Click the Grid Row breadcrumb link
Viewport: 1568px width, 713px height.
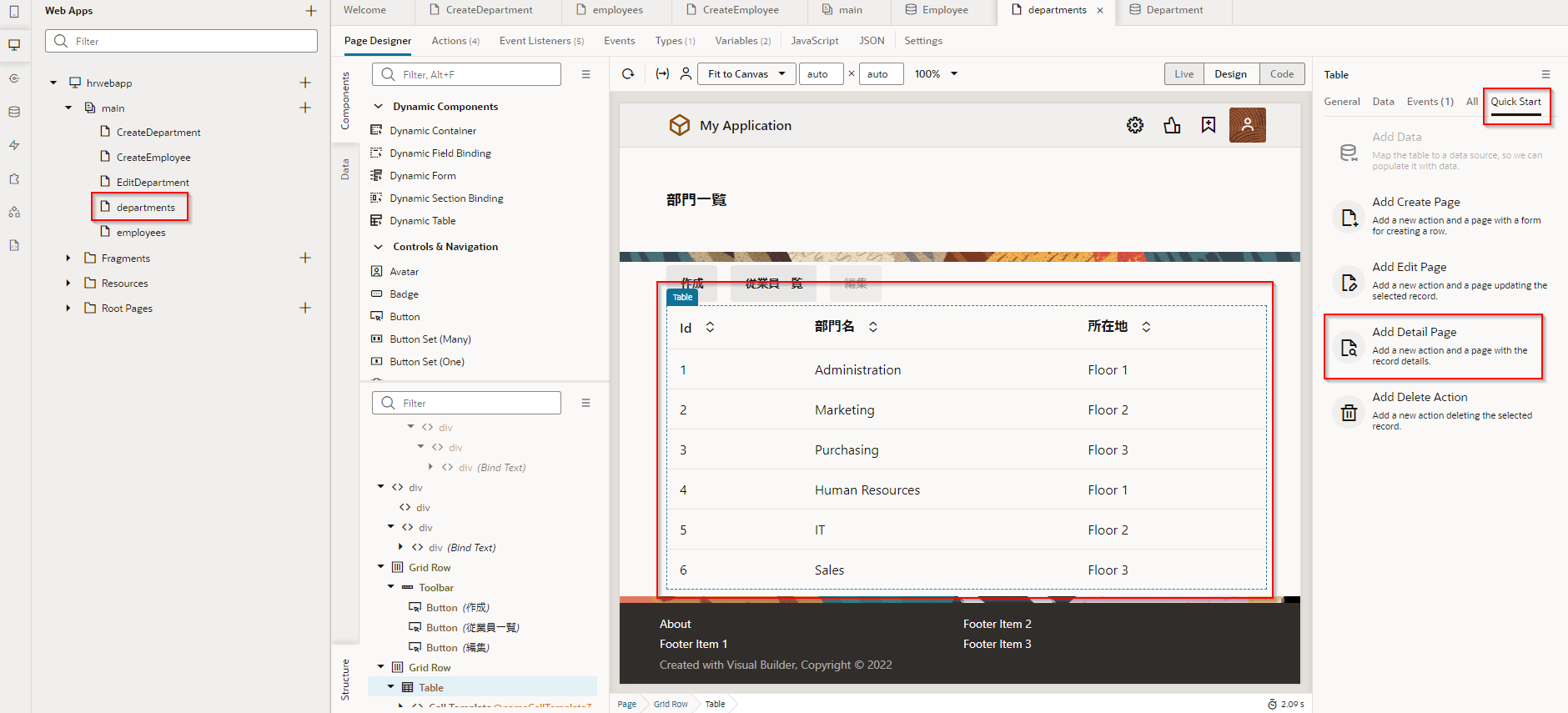click(x=671, y=704)
